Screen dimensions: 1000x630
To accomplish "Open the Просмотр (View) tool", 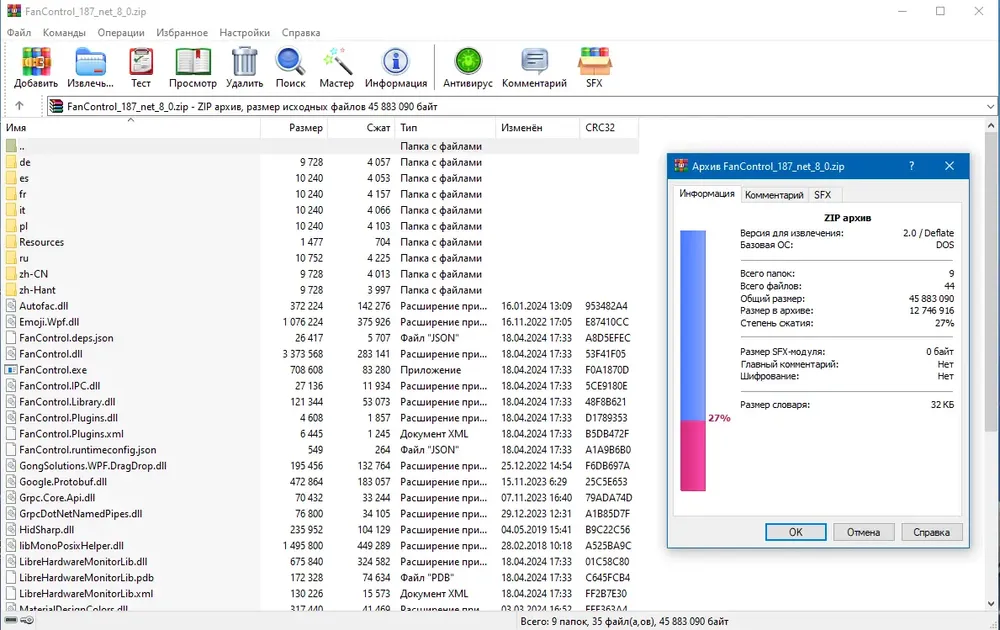I will click(x=193, y=67).
